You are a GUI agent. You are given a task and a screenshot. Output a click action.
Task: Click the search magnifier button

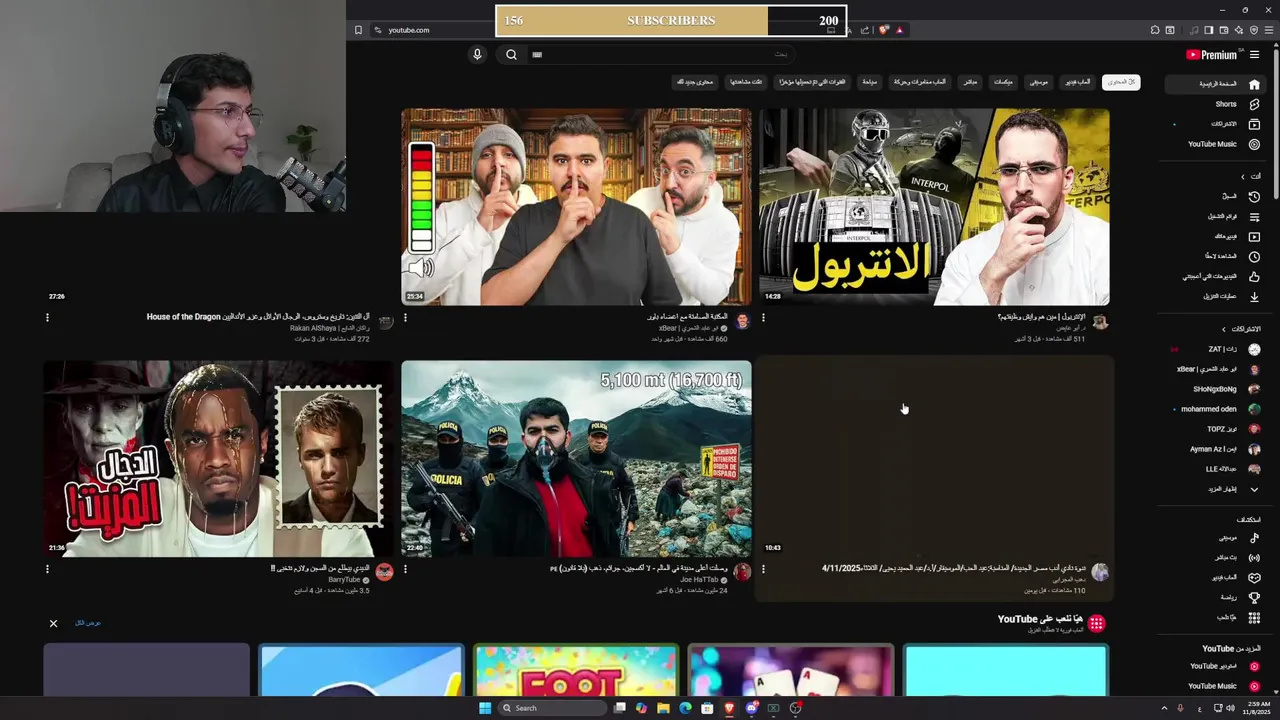click(511, 55)
